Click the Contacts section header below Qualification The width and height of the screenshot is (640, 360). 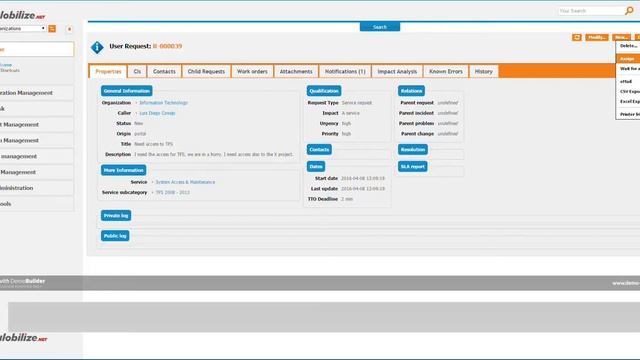(319, 149)
